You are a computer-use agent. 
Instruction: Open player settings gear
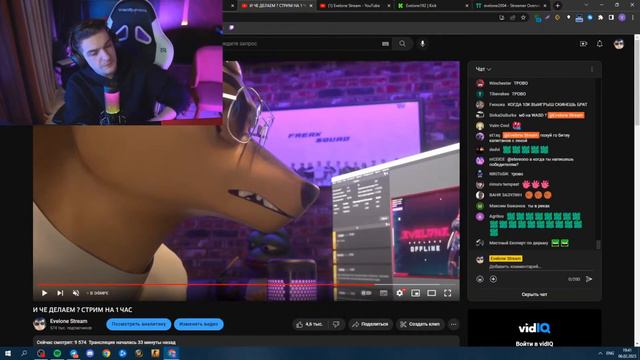[400, 293]
